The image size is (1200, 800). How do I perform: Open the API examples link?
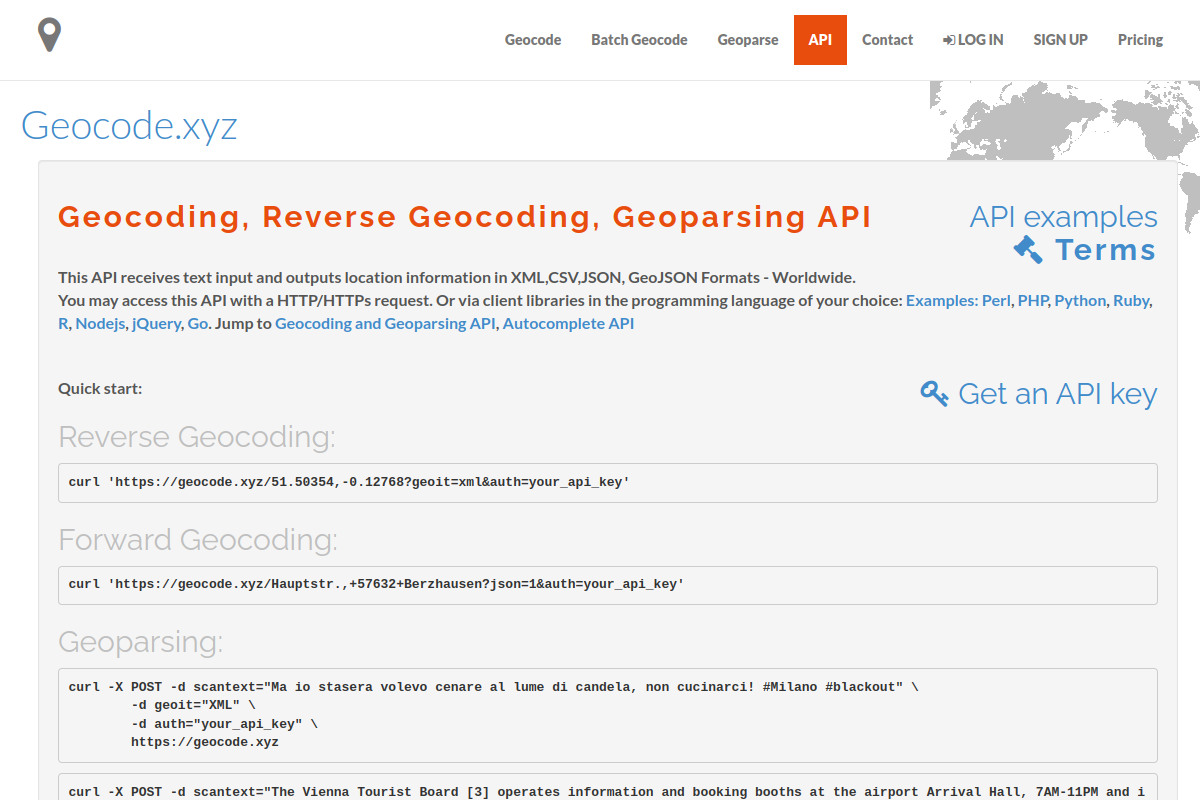tap(1063, 217)
